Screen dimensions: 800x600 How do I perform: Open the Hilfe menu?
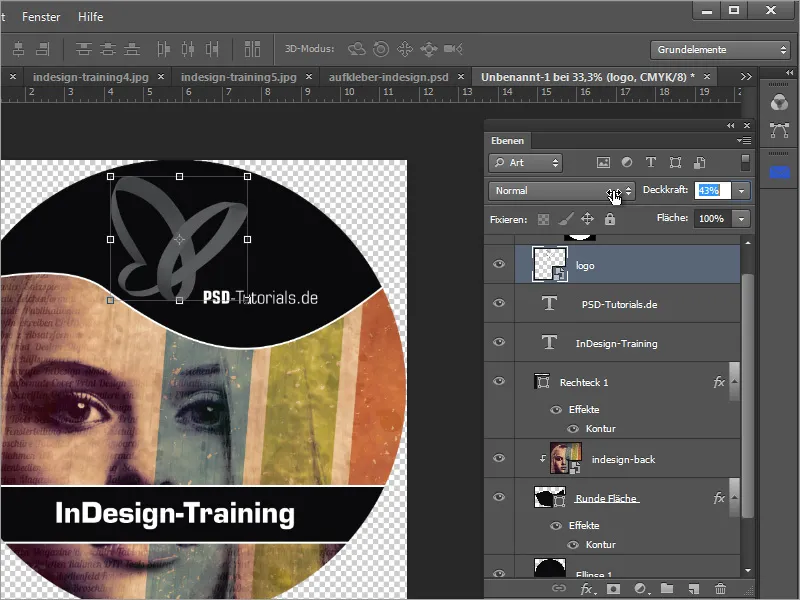pos(90,17)
